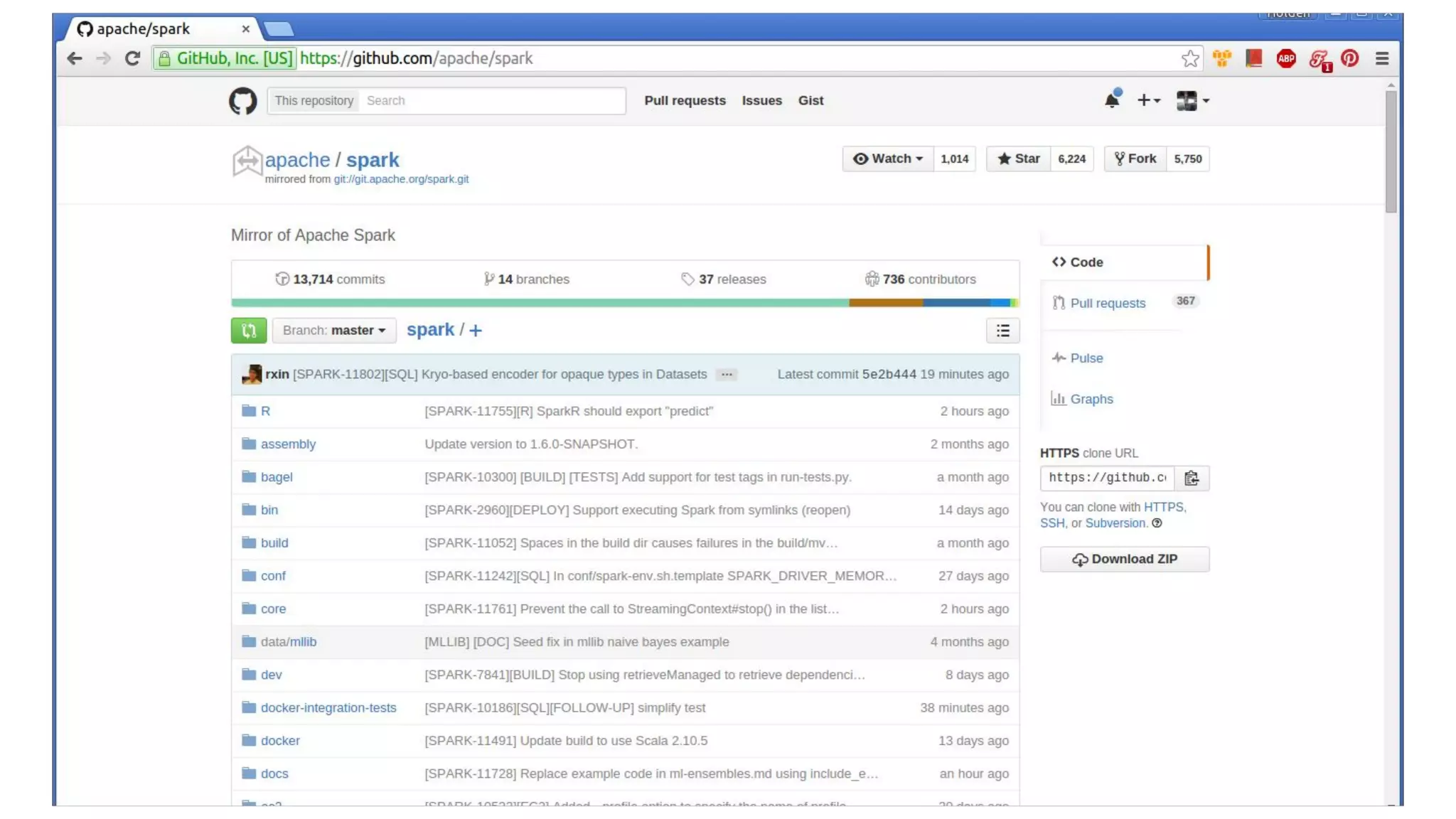Open Pinterest extension icon
The image size is (1456, 819).
click(1349, 58)
